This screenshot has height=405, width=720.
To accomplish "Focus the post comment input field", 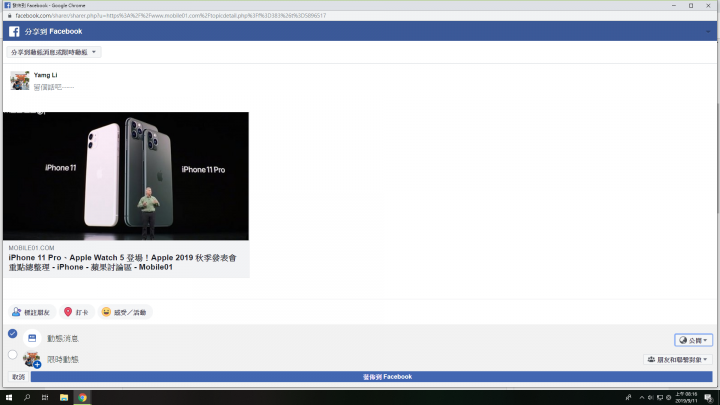I will pos(54,87).
